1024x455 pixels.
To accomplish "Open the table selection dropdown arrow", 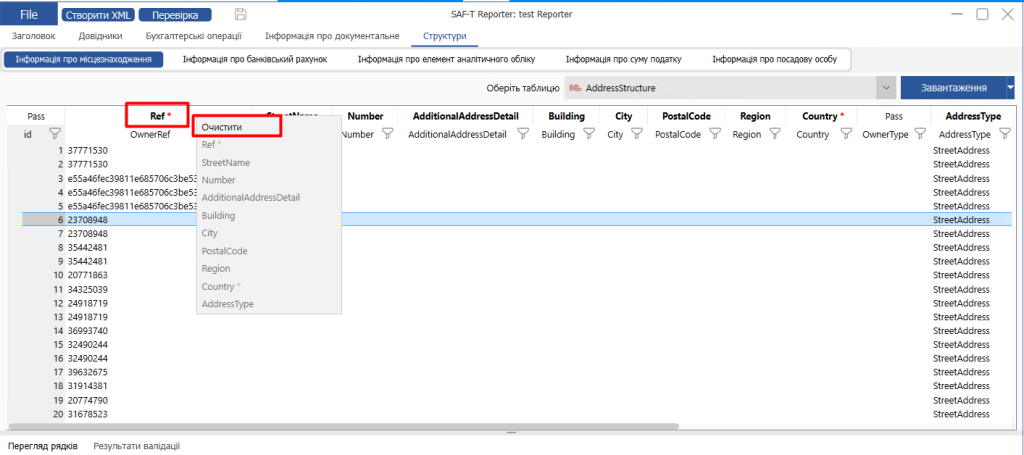I will [886, 87].
